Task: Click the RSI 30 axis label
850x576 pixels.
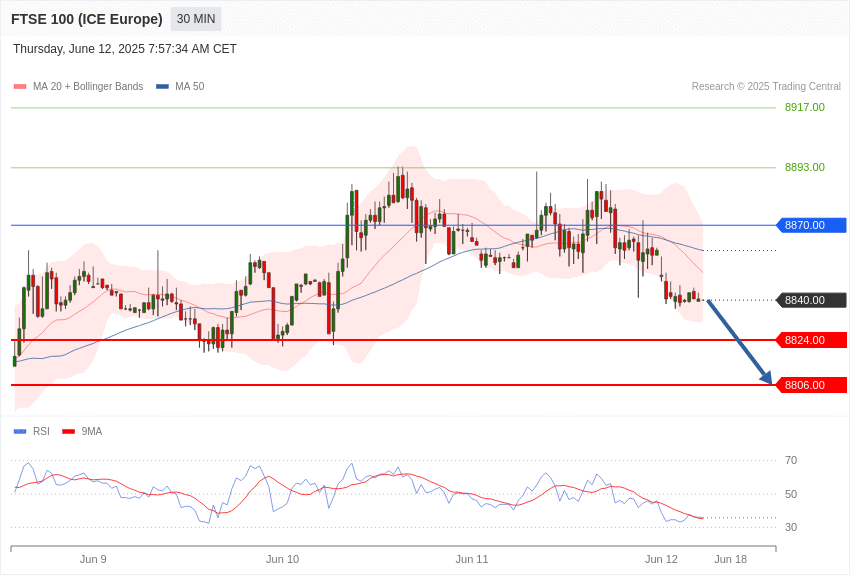Action: [x=791, y=527]
